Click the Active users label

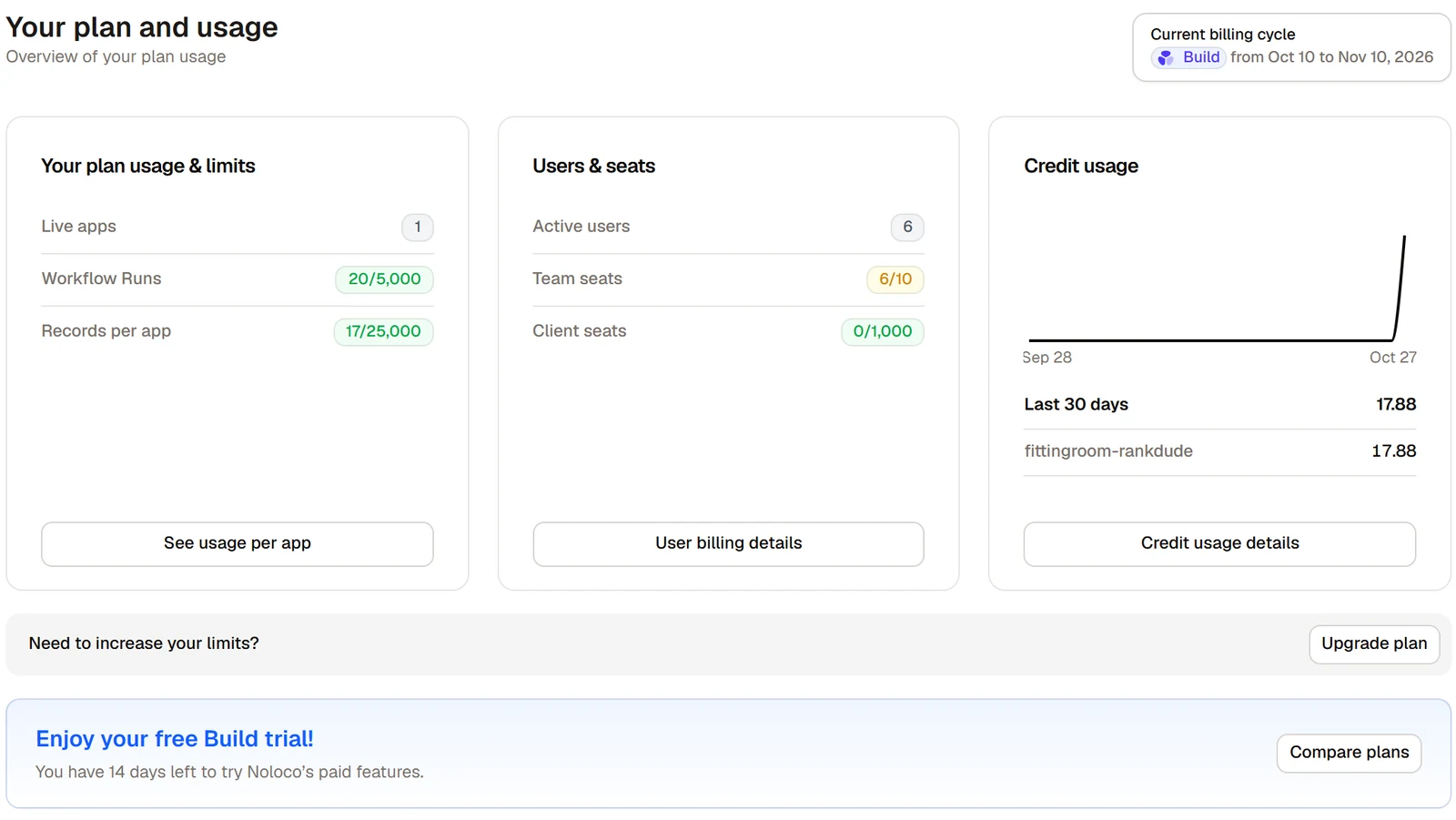(x=581, y=227)
